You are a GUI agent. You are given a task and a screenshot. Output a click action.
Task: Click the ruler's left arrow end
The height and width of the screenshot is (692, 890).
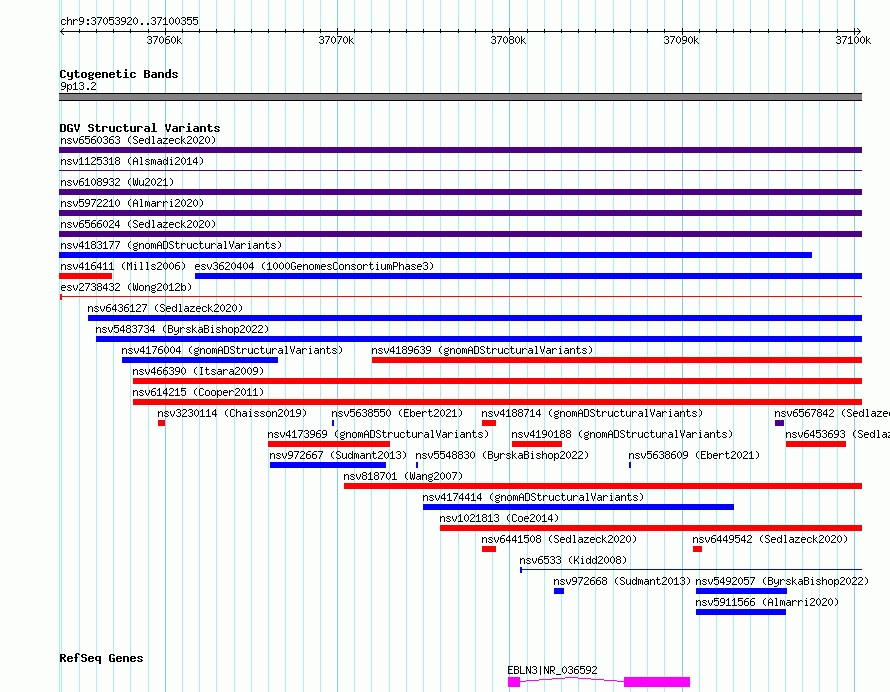click(62, 31)
